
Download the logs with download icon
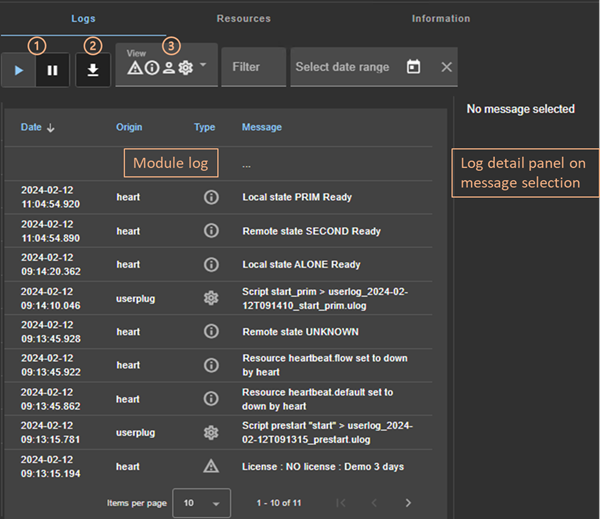93,71
